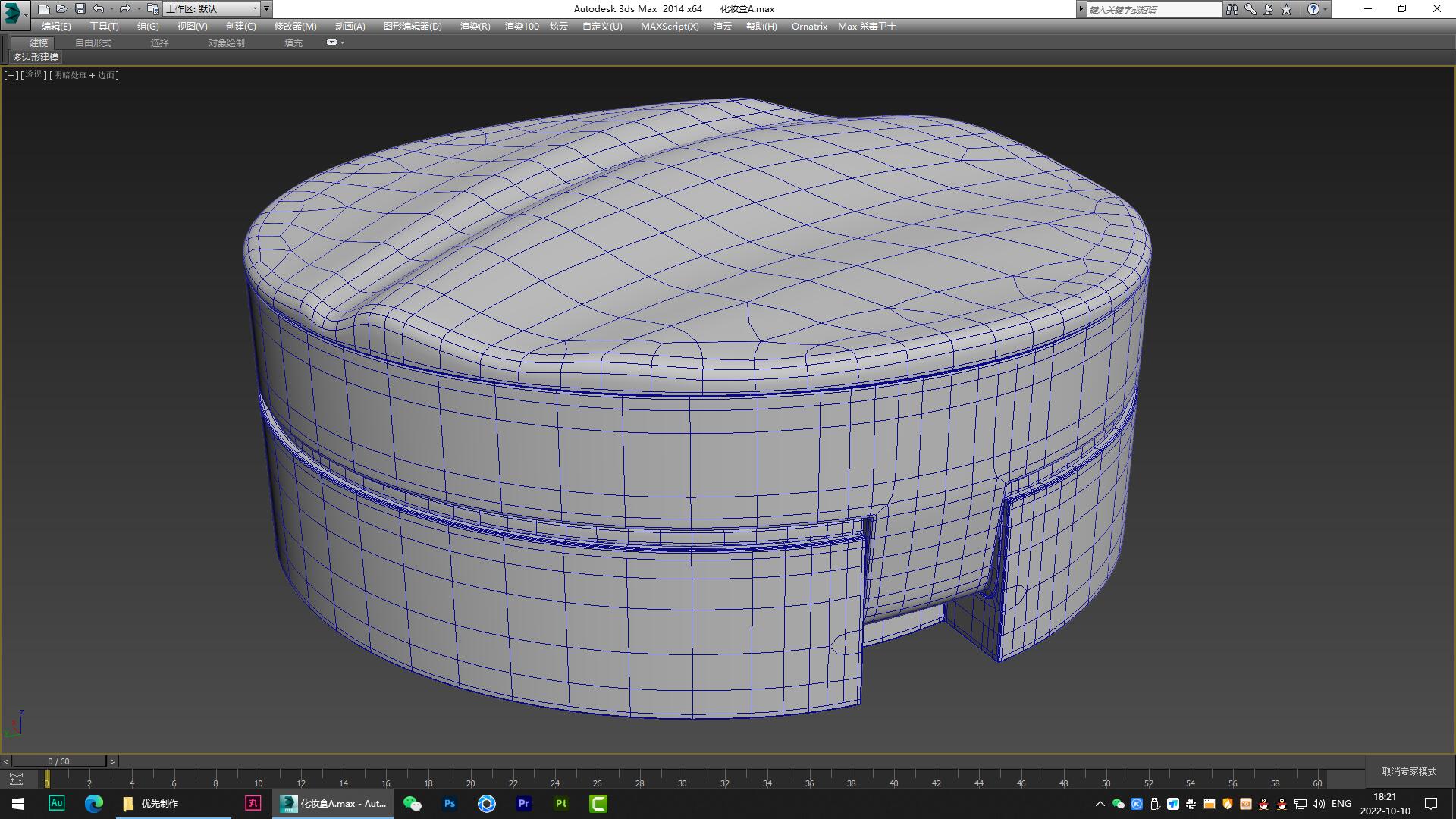Open a scene with the Open File icon

[61, 8]
